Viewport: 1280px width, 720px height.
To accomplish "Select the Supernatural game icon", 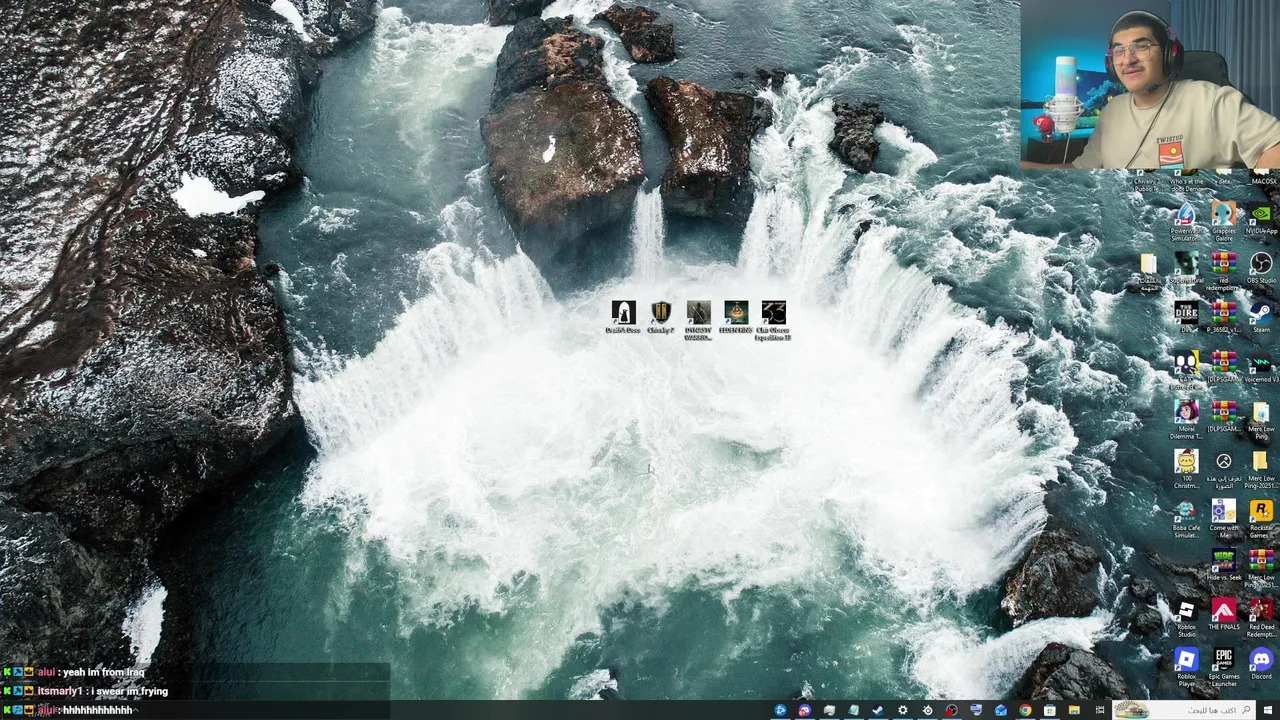I will pos(1186,269).
